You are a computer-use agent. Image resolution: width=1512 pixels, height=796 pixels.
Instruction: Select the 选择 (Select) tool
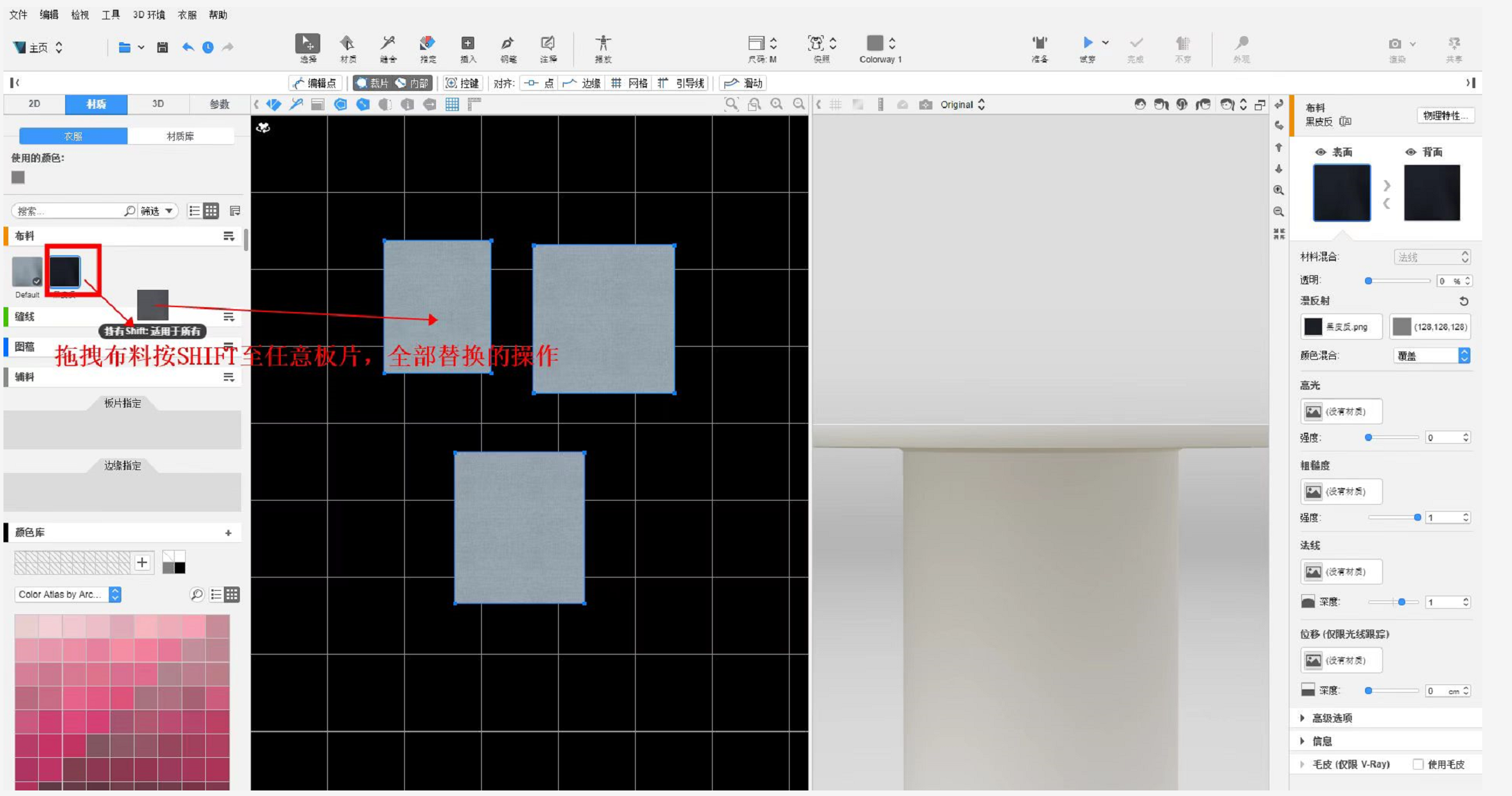click(307, 44)
